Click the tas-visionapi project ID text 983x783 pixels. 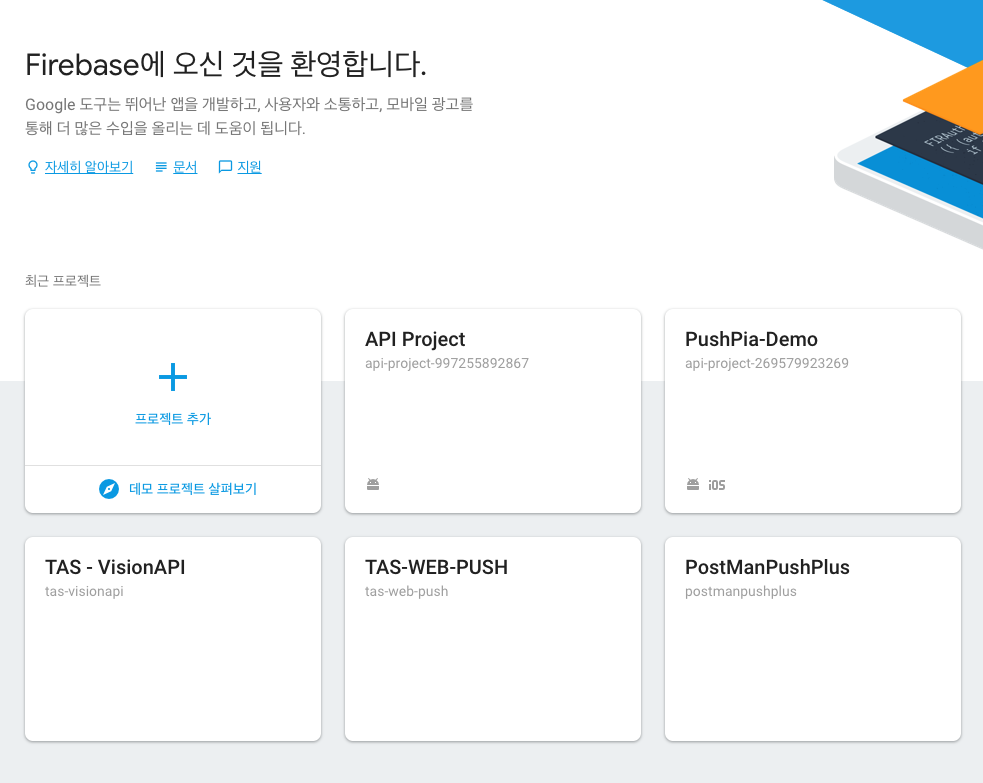[x=84, y=591]
